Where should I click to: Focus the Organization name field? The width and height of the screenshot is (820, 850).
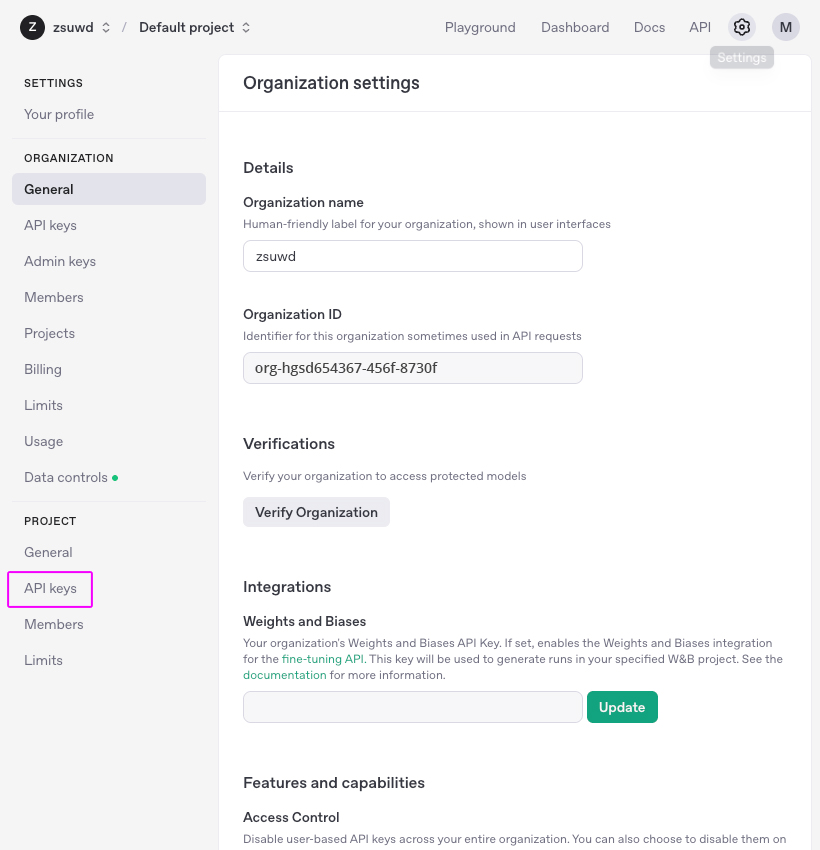pos(412,256)
